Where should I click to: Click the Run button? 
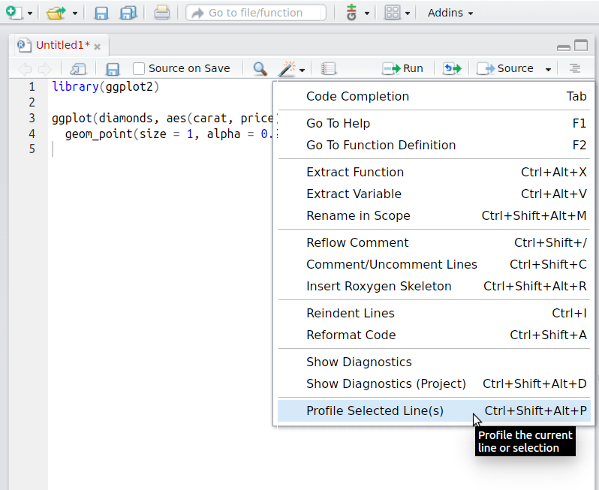[x=403, y=69]
